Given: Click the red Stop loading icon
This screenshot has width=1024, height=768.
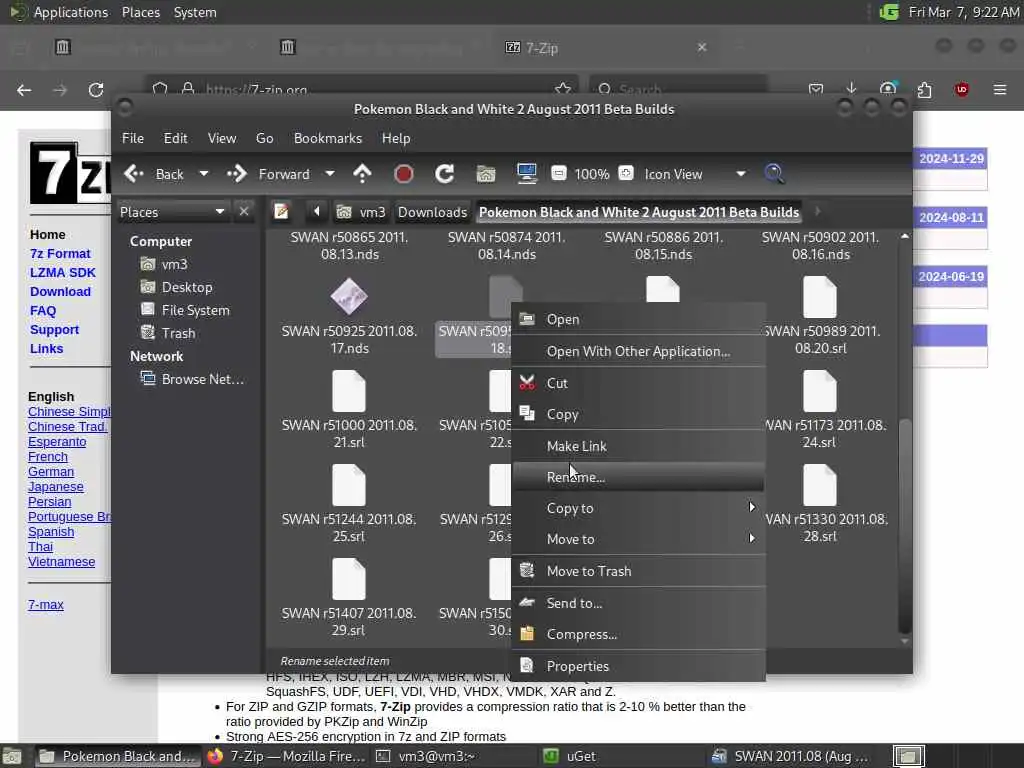Looking at the screenshot, I should tap(404, 174).
